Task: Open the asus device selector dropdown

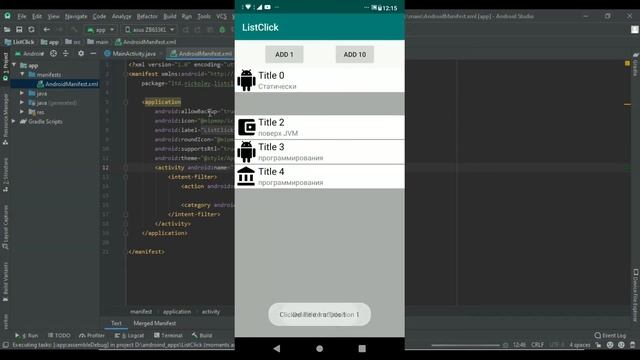Action: coord(149,29)
